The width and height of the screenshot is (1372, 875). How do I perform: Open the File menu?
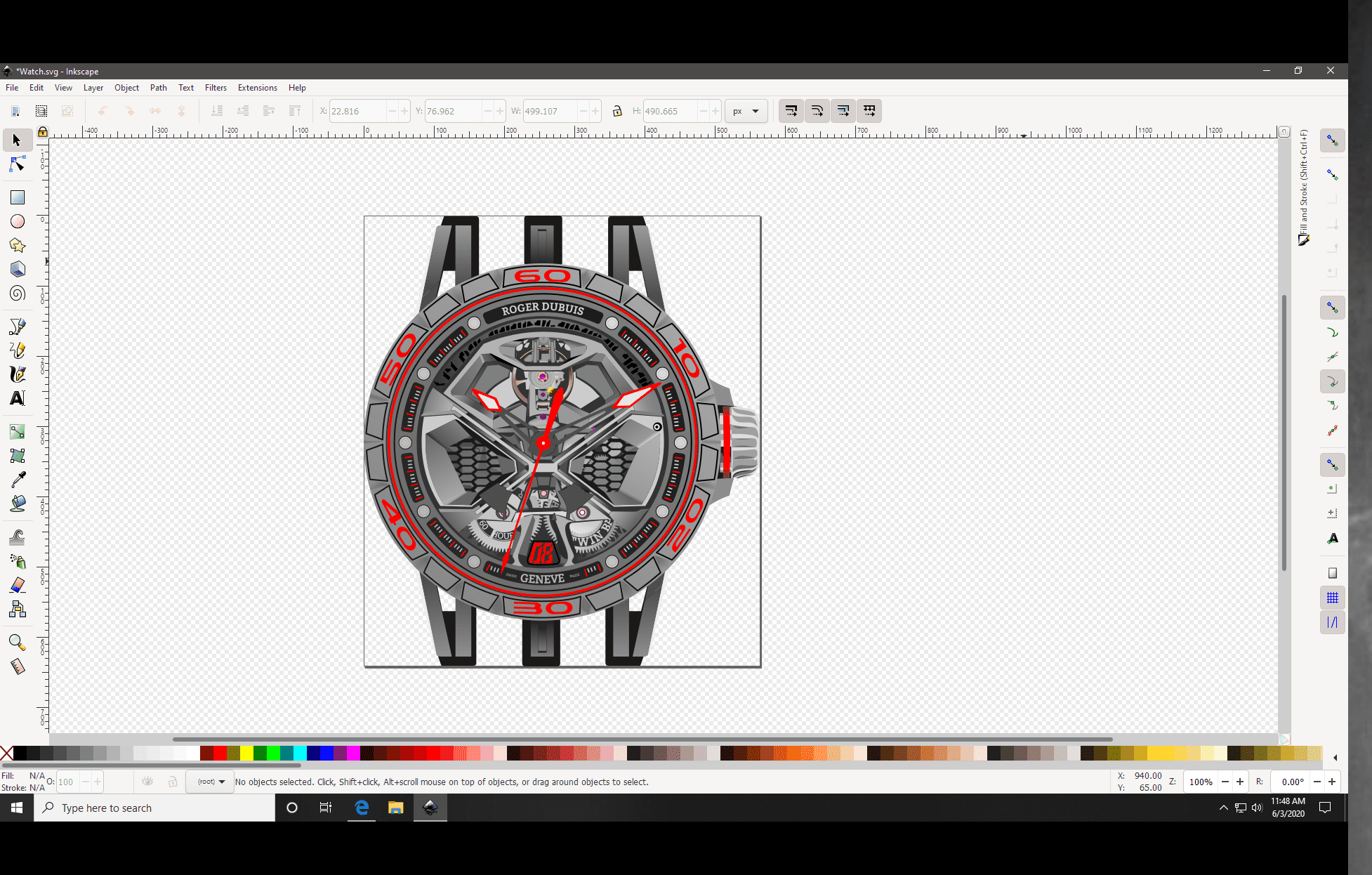click(12, 87)
